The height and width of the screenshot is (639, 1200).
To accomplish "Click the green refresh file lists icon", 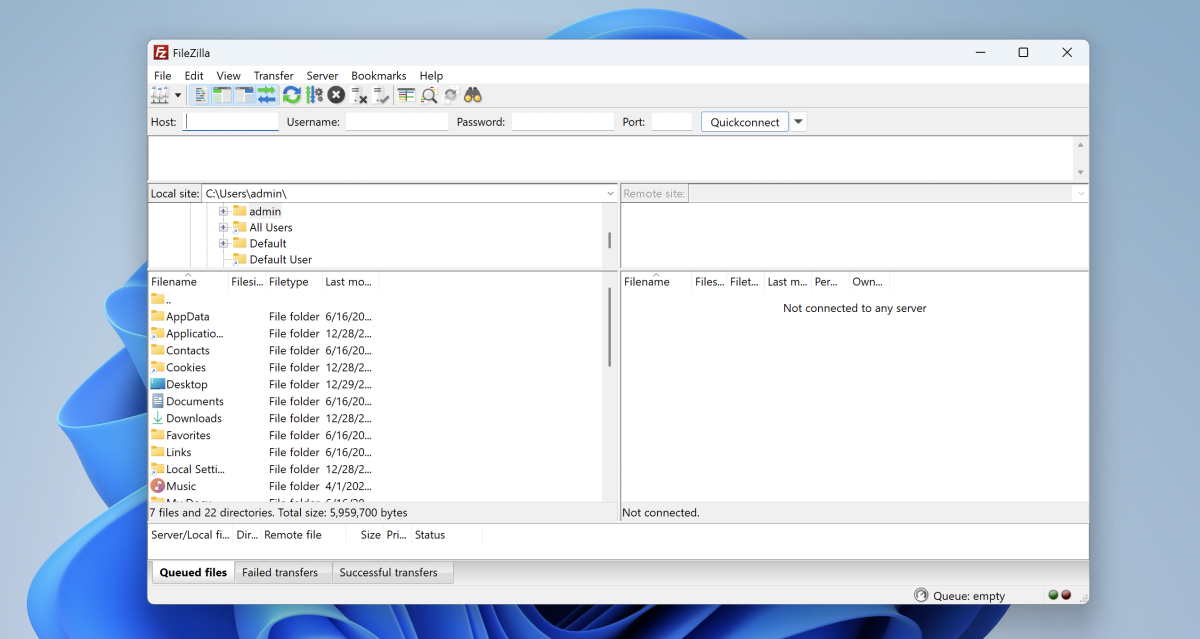I will click(x=291, y=95).
